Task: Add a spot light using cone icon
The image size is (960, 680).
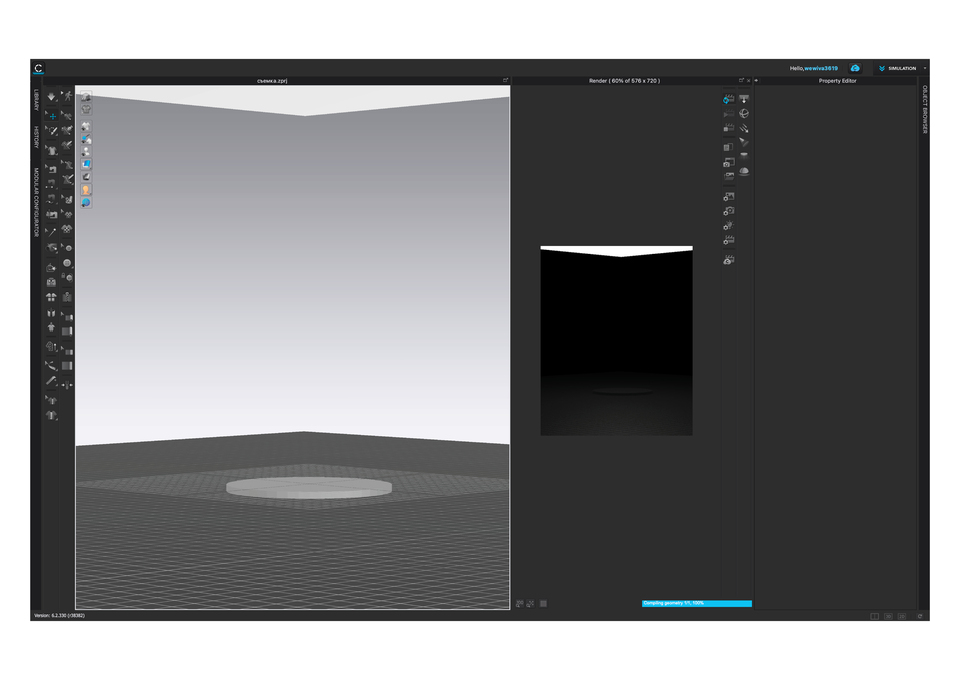Action: (x=744, y=142)
